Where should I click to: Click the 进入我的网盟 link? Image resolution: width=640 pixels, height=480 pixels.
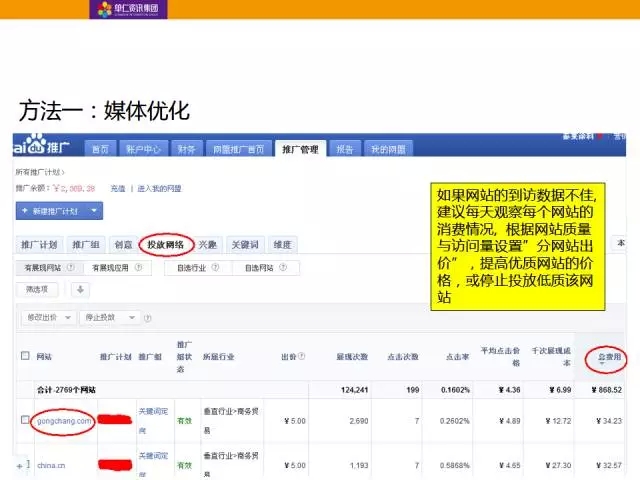pos(159,188)
